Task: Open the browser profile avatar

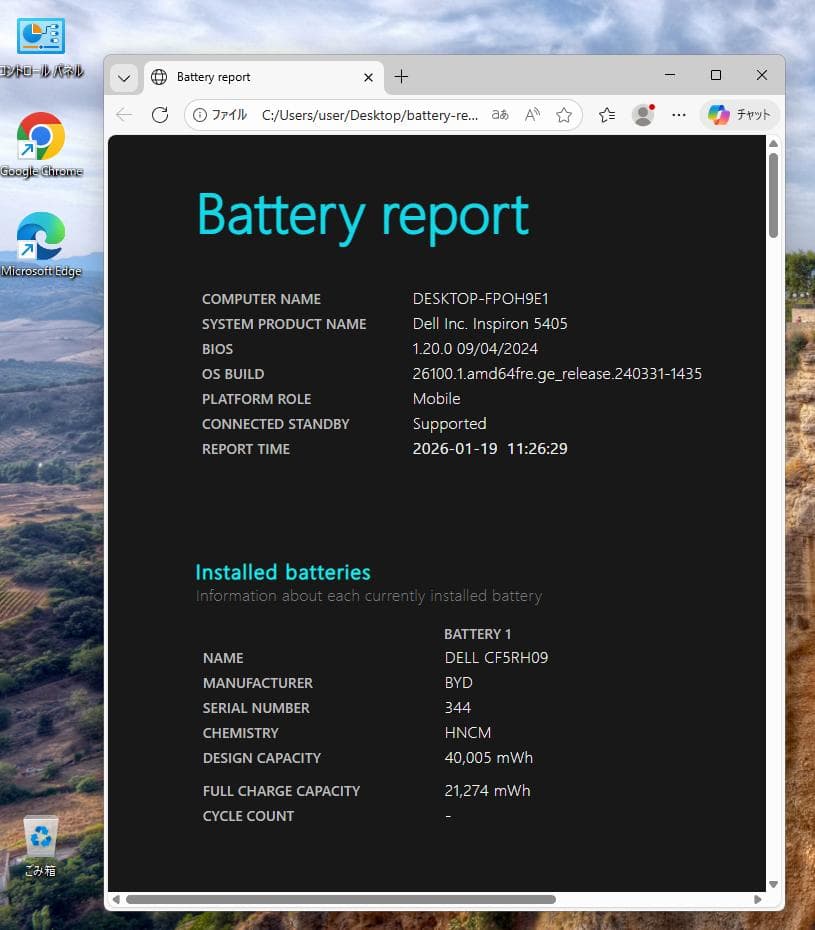Action: (642, 115)
